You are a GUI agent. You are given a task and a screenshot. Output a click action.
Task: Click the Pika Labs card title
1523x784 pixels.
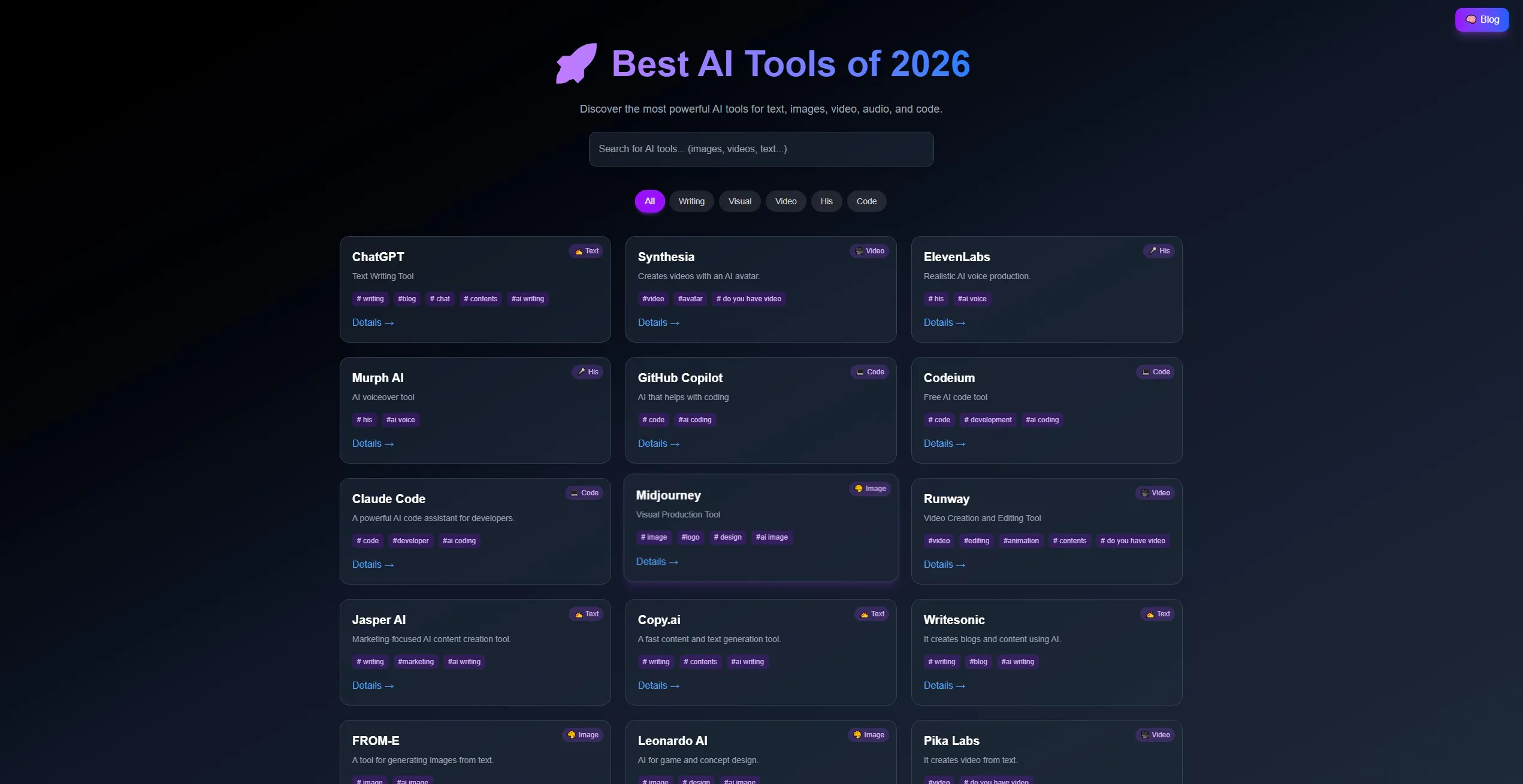(951, 741)
